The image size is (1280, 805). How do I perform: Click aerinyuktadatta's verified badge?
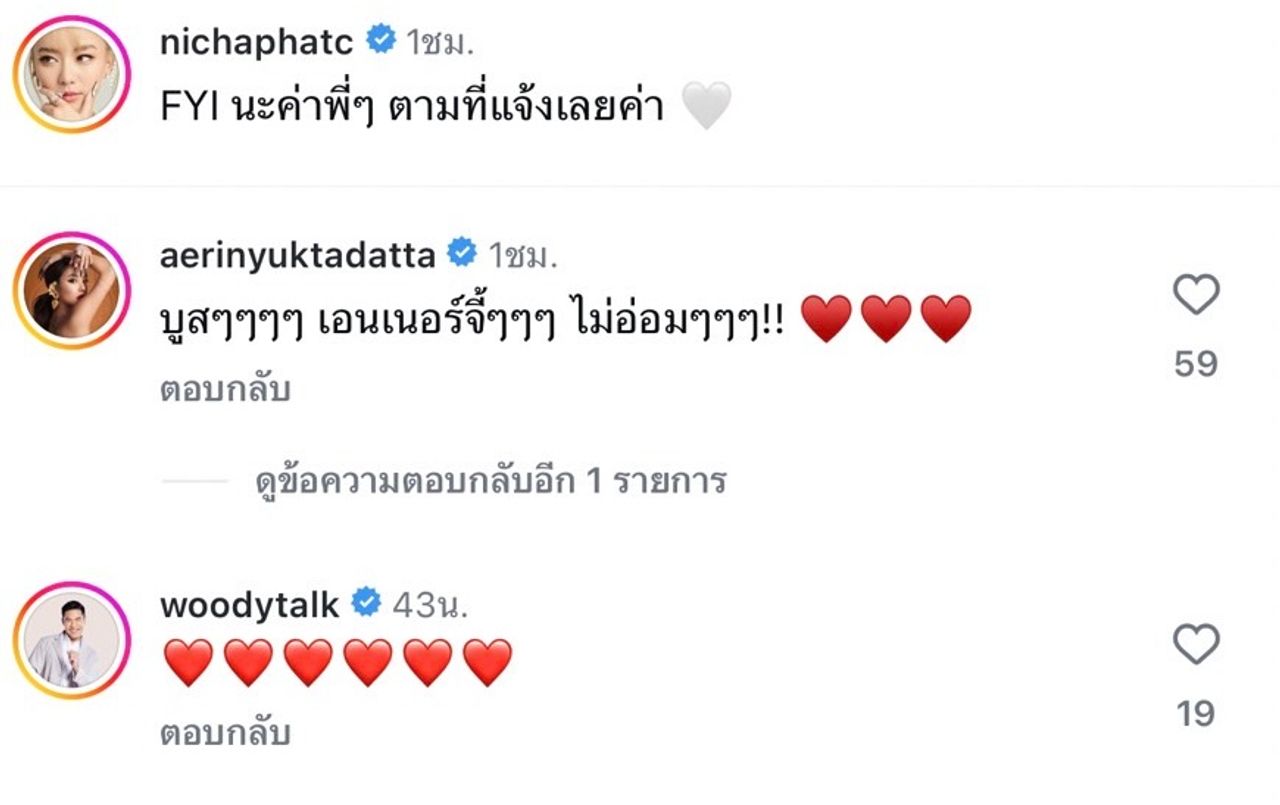point(461,255)
